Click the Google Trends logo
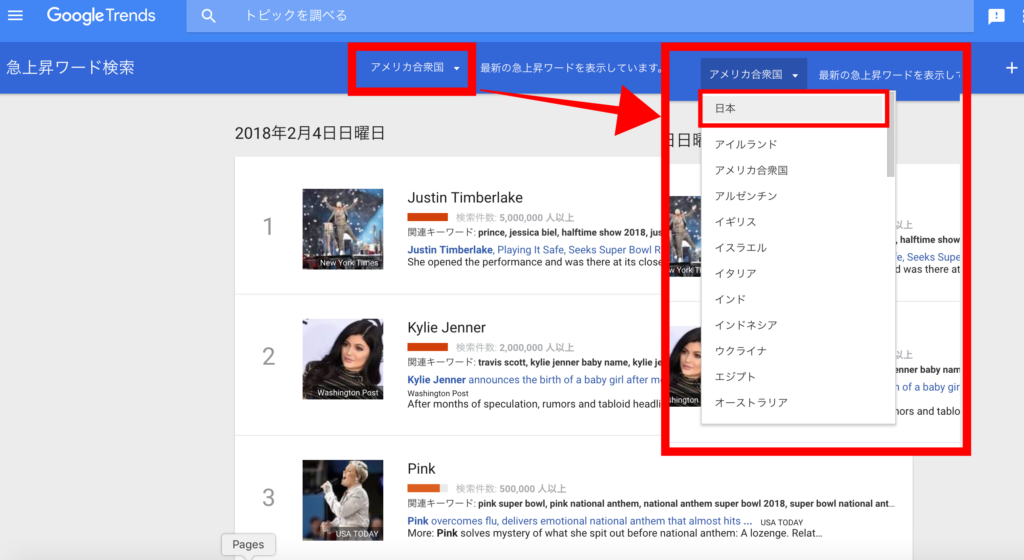Image resolution: width=1024 pixels, height=560 pixels. (x=101, y=15)
